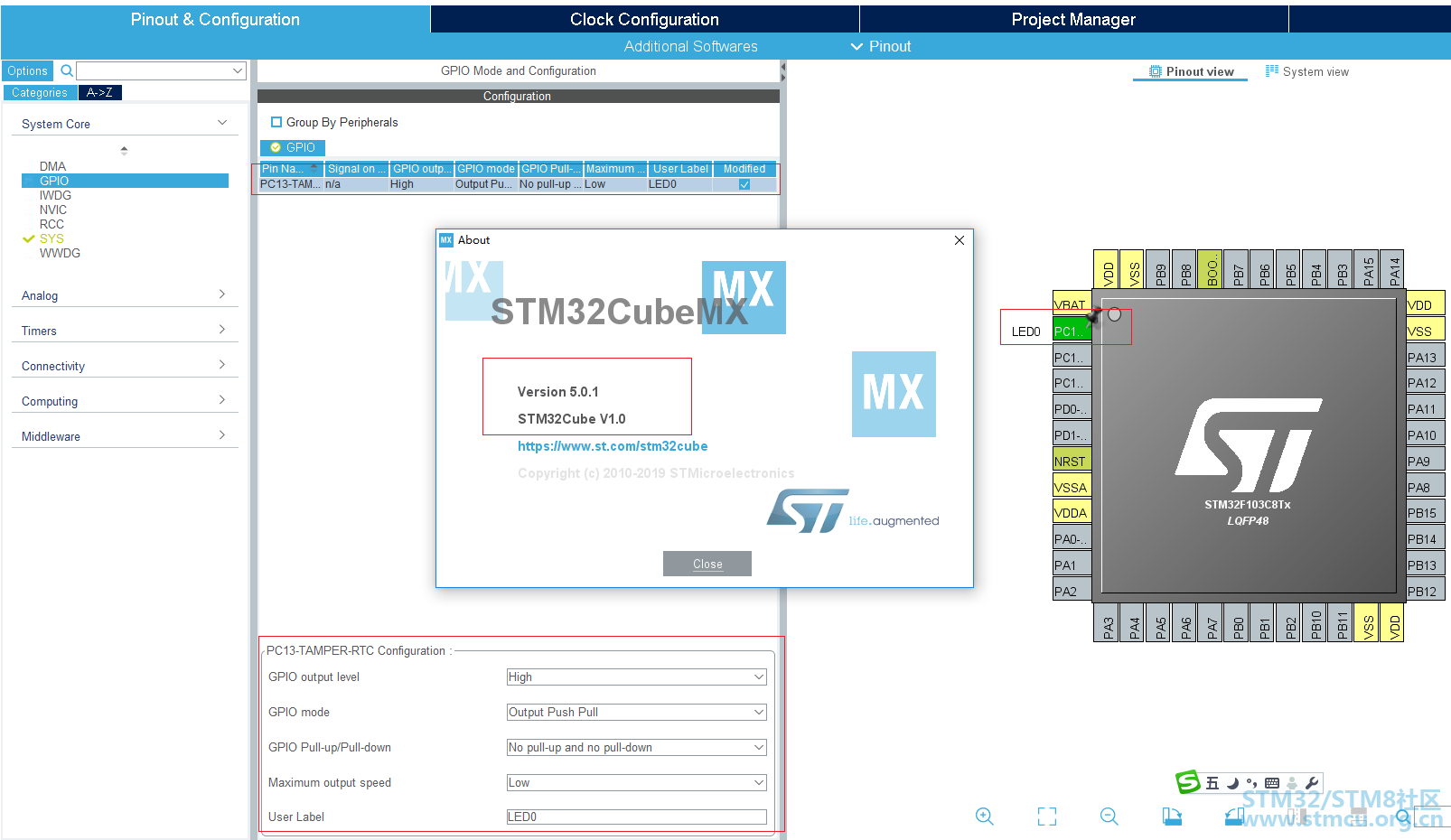Switch to Pinout view
The image size is (1451, 840).
point(1191,71)
